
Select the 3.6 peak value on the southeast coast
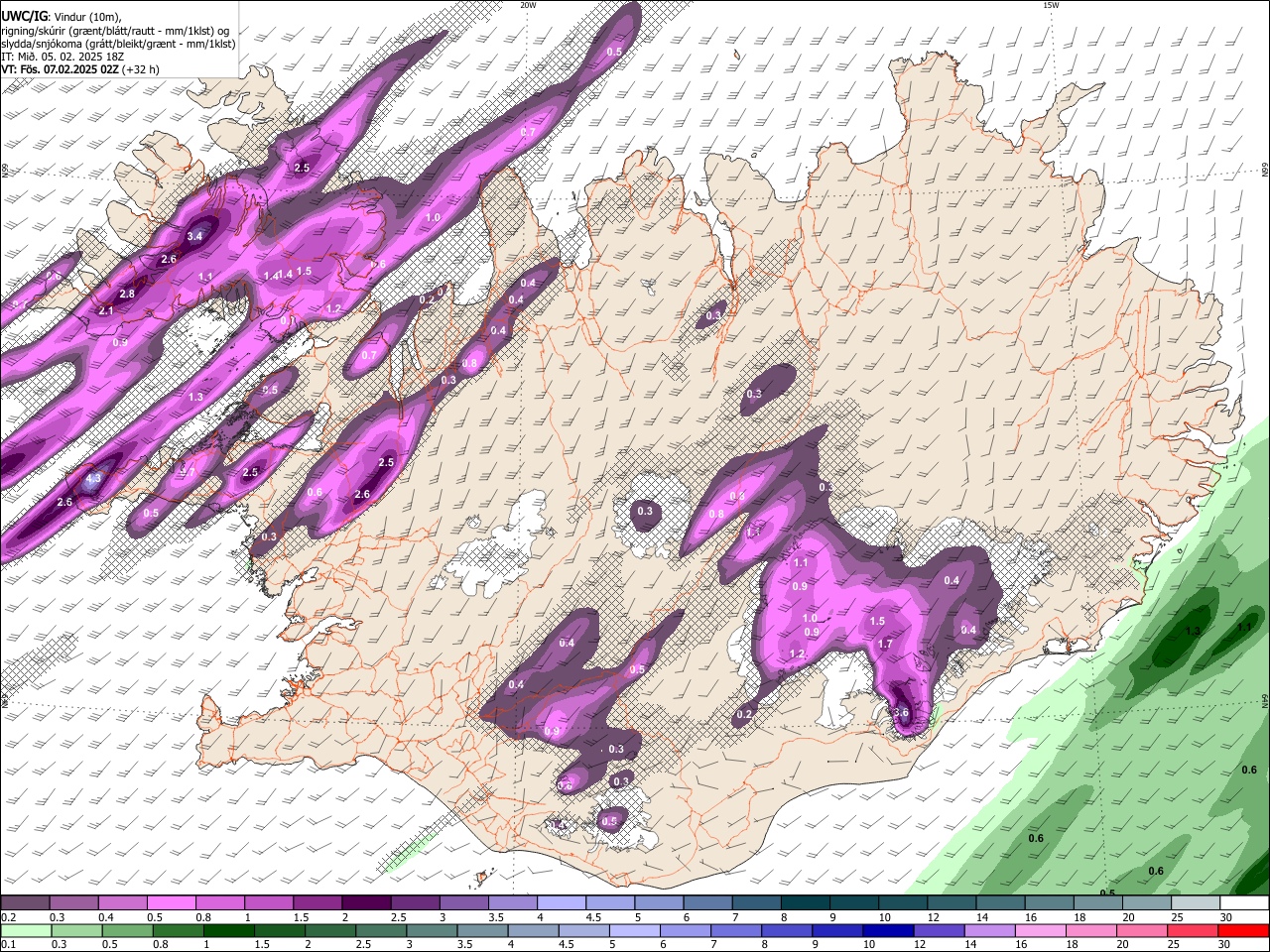click(x=901, y=712)
